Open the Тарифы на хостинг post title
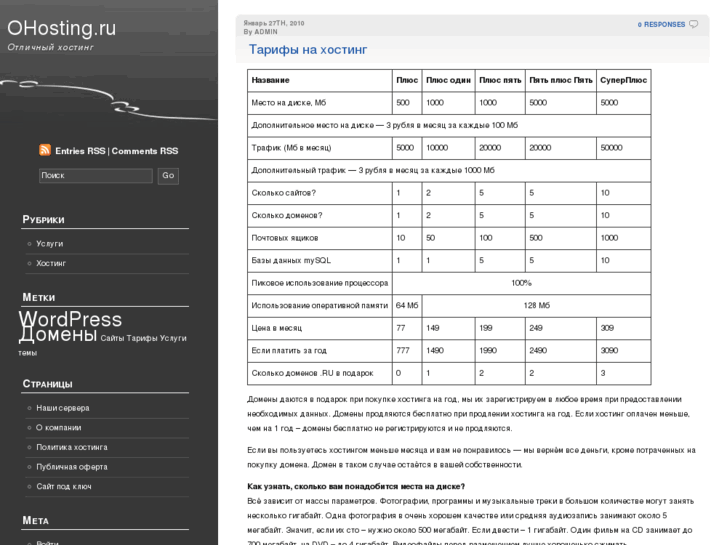 (x=308, y=50)
